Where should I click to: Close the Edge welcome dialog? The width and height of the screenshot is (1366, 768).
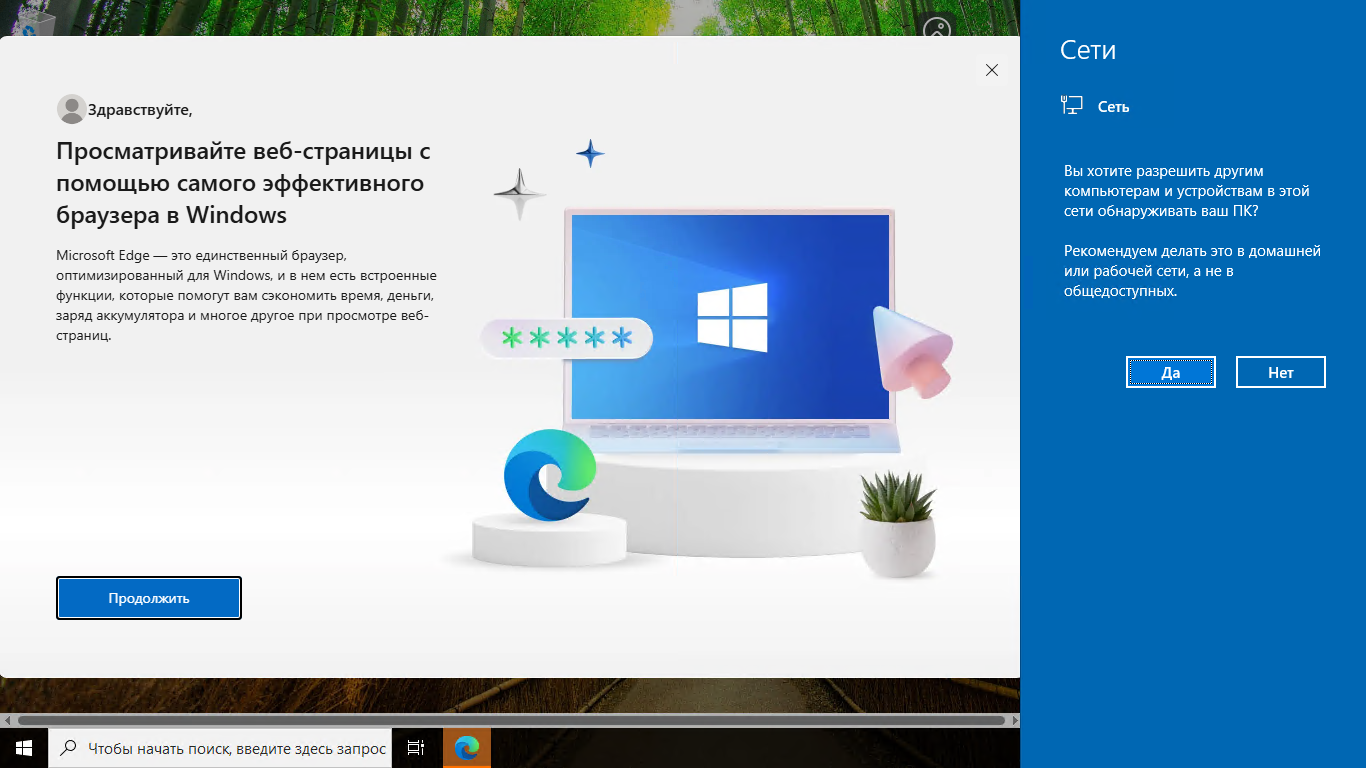tap(992, 70)
